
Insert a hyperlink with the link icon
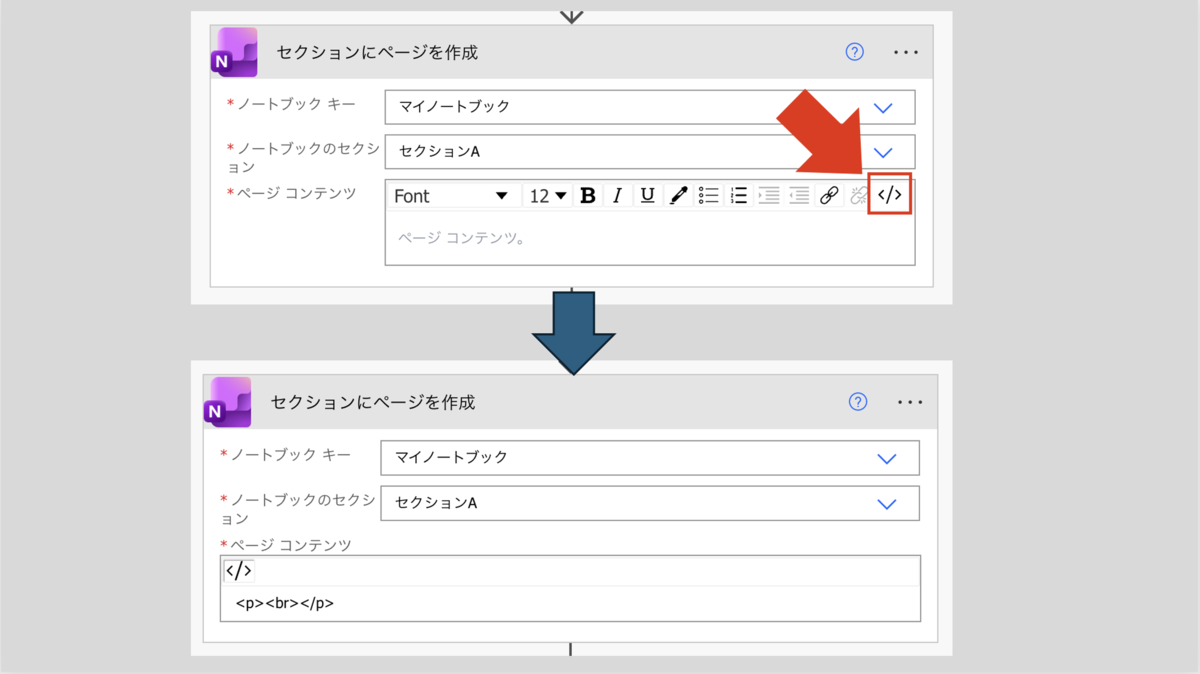point(828,196)
